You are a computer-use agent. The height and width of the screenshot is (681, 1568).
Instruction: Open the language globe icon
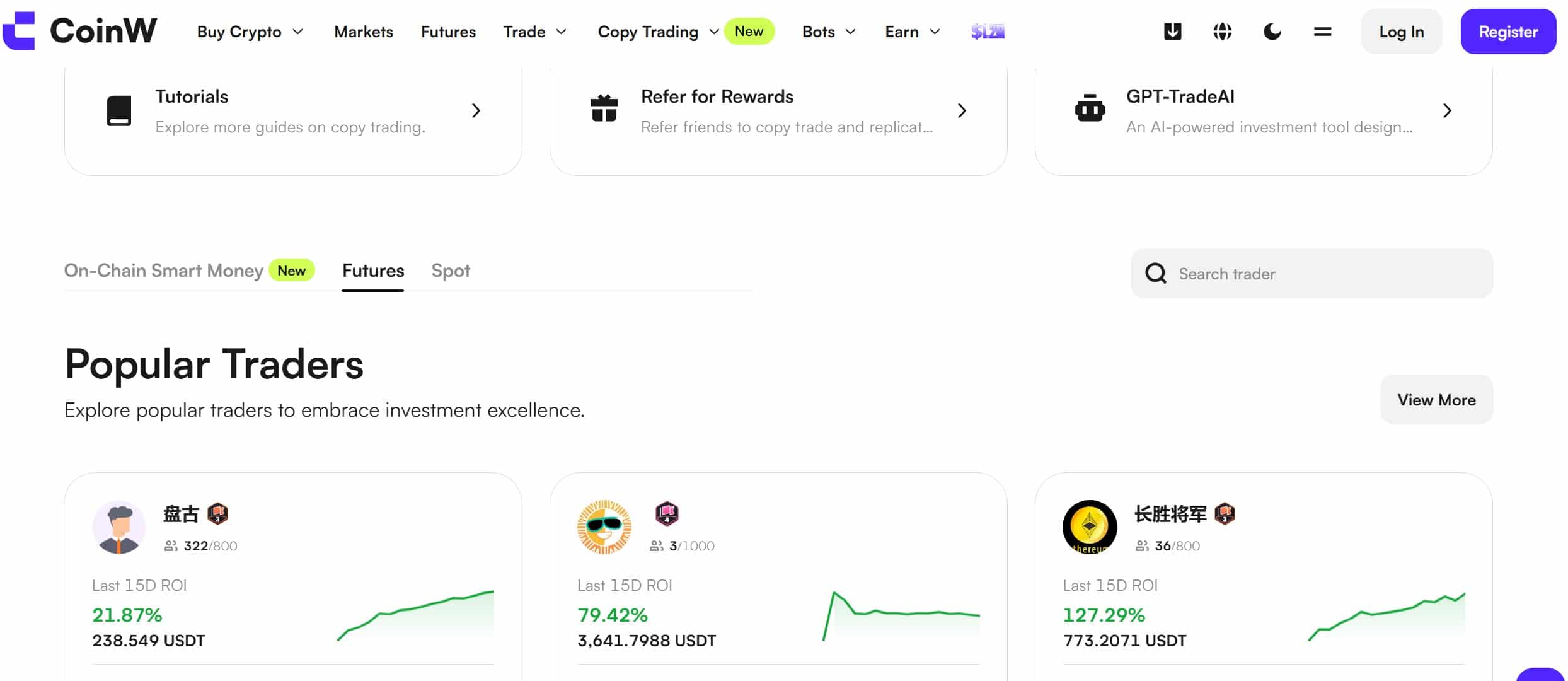tap(1222, 32)
